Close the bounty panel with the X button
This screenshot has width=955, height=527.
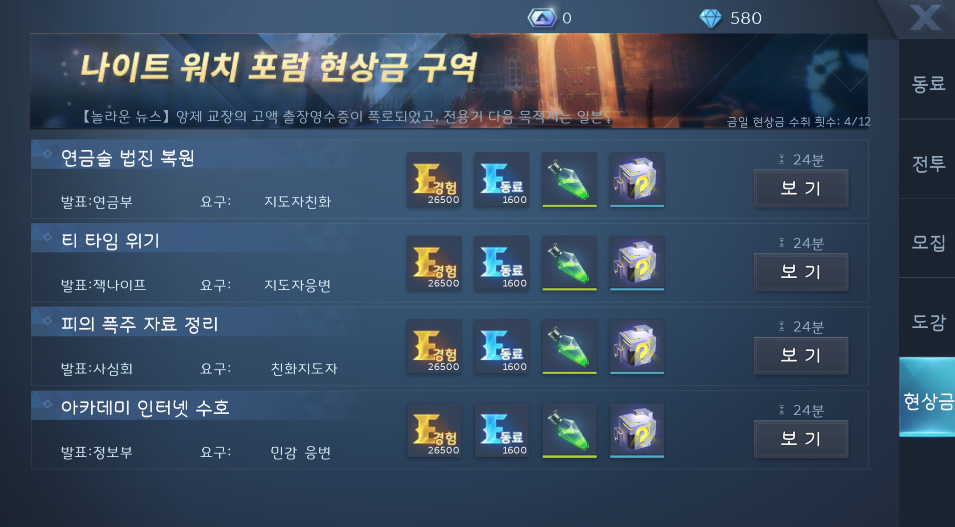coord(925,18)
